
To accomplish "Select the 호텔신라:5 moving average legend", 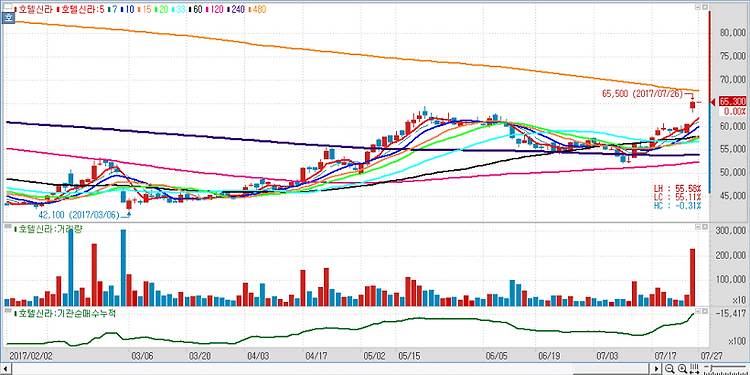I will 80,9.
